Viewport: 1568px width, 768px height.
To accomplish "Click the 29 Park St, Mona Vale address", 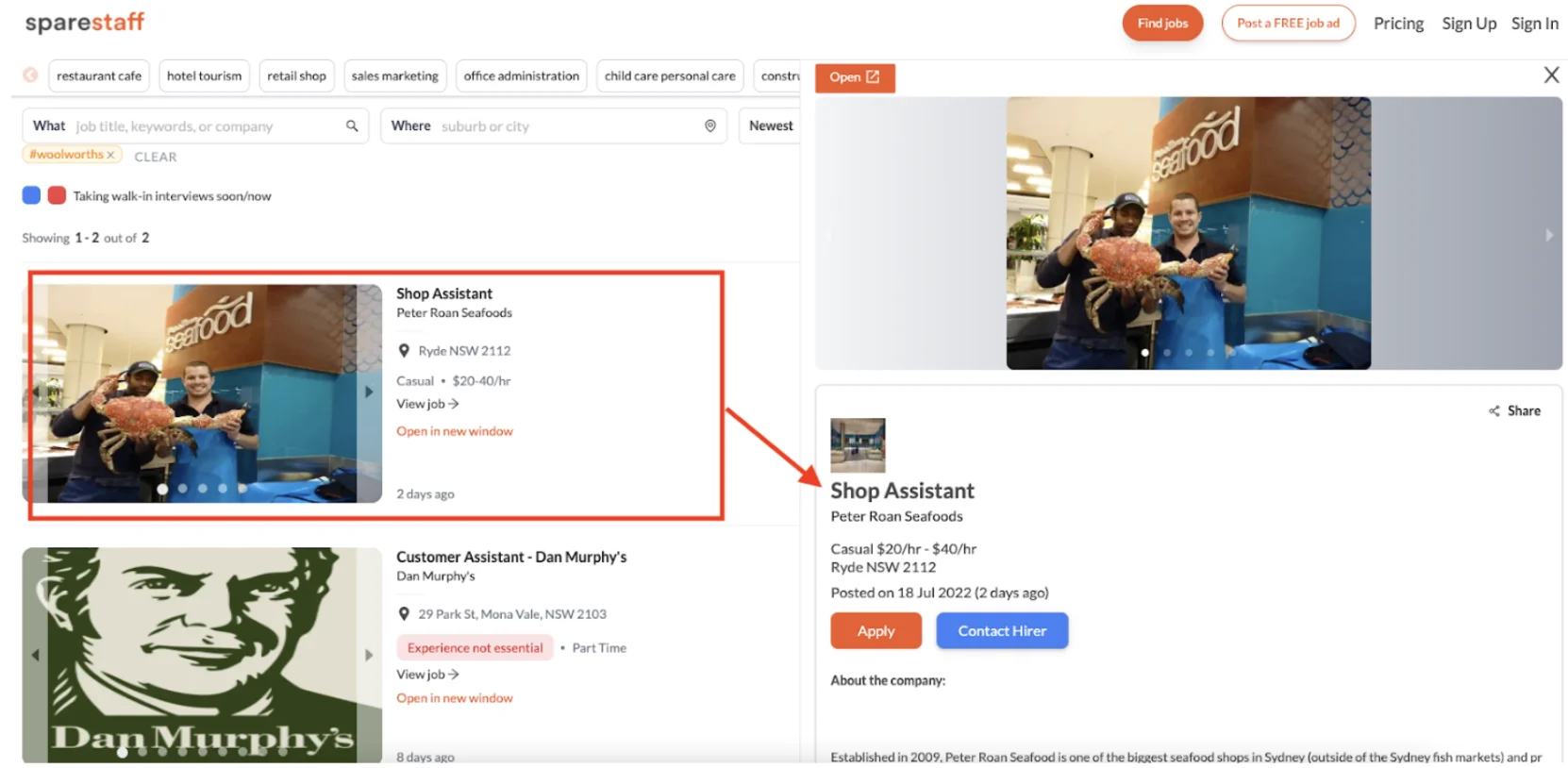I will 512,614.
